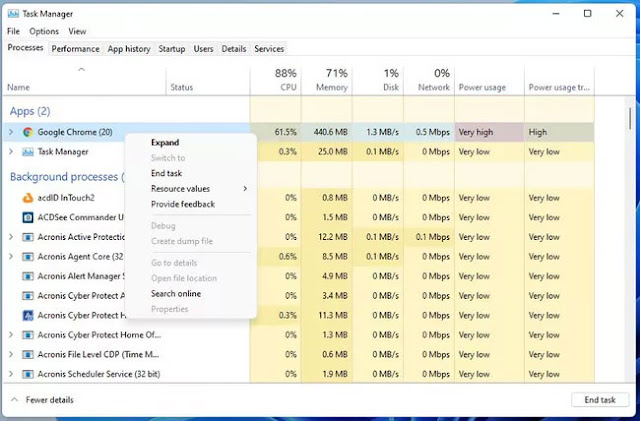Click the Background processes group heading

tap(67, 177)
